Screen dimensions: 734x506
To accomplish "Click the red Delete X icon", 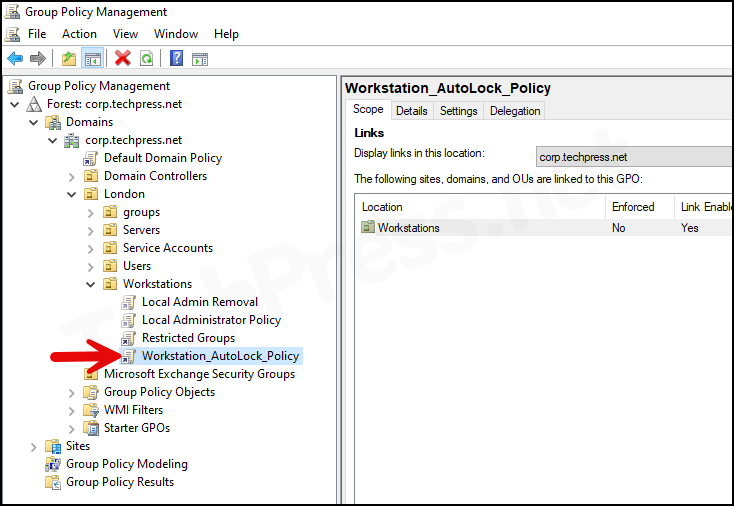I will click(x=123, y=59).
